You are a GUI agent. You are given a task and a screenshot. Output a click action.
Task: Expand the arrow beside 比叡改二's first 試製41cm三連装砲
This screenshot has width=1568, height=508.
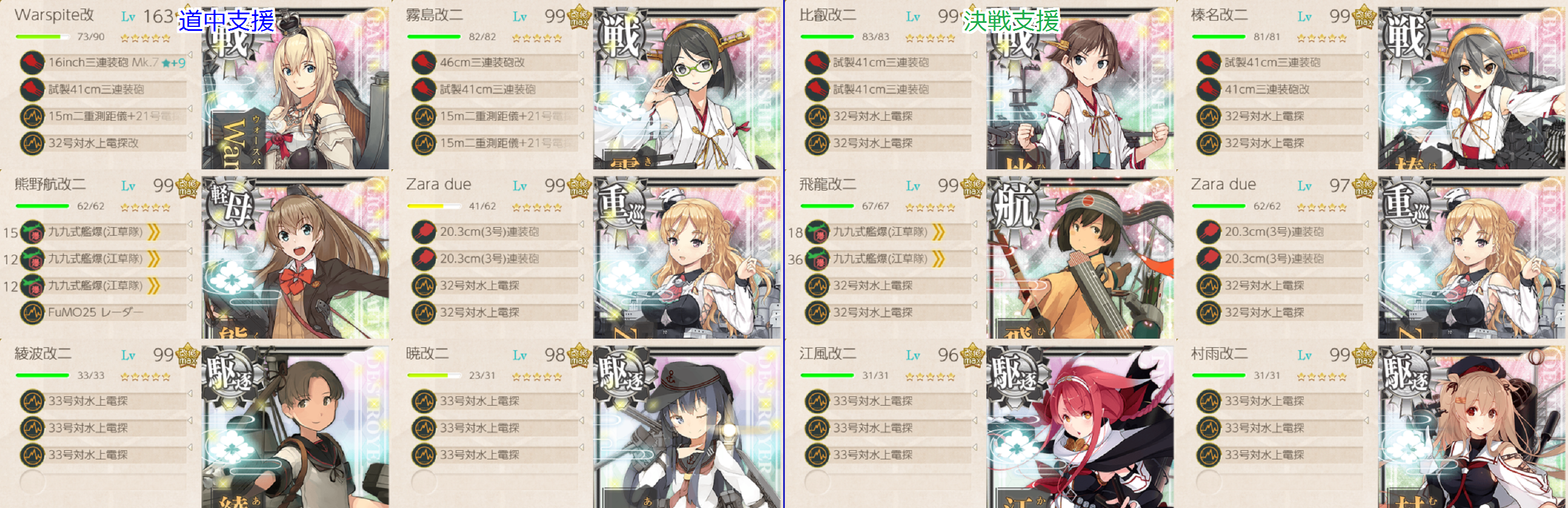(x=974, y=55)
